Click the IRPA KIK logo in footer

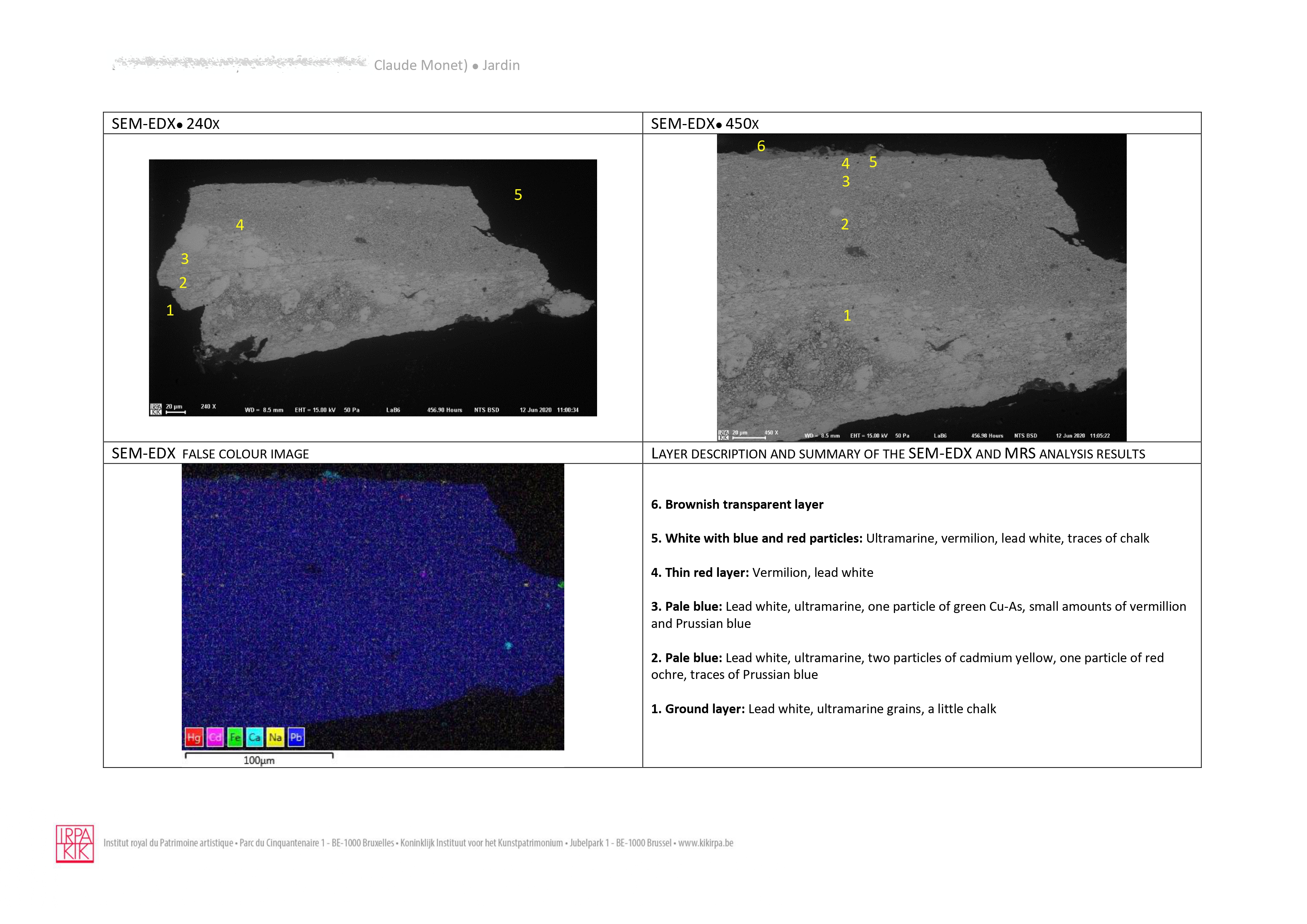click(x=74, y=844)
